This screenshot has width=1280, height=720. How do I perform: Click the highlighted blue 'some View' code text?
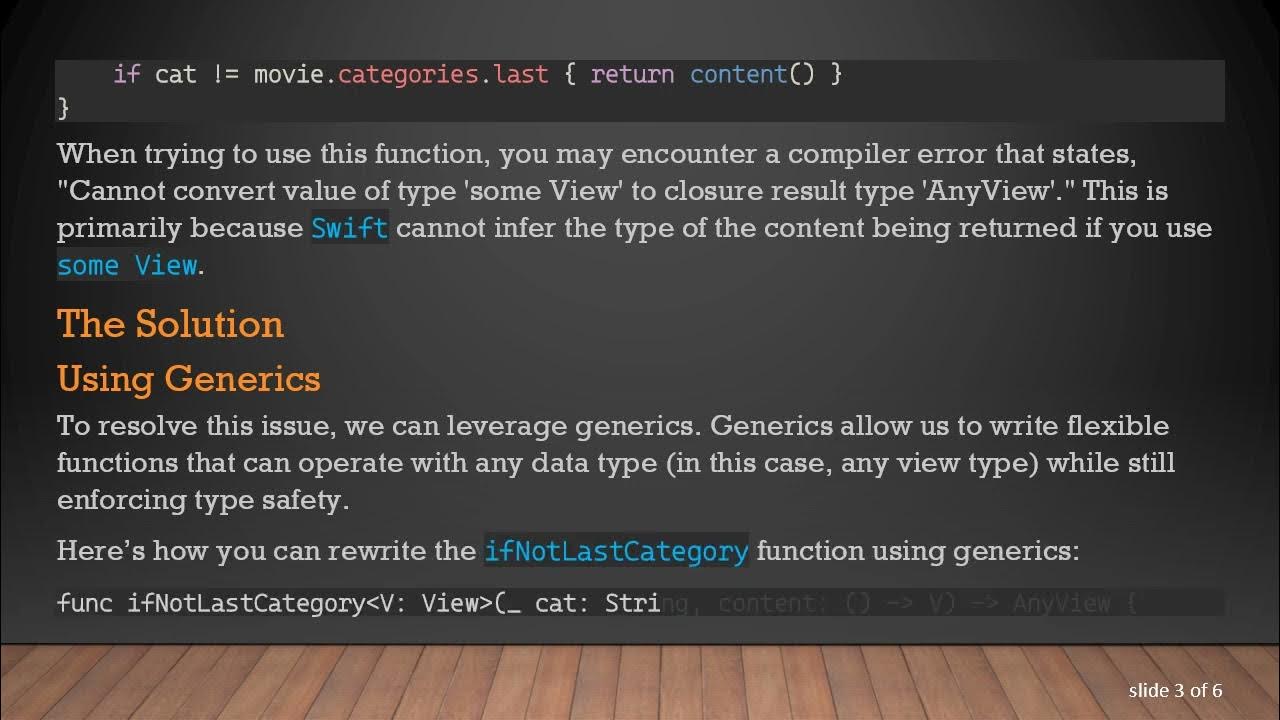point(126,266)
